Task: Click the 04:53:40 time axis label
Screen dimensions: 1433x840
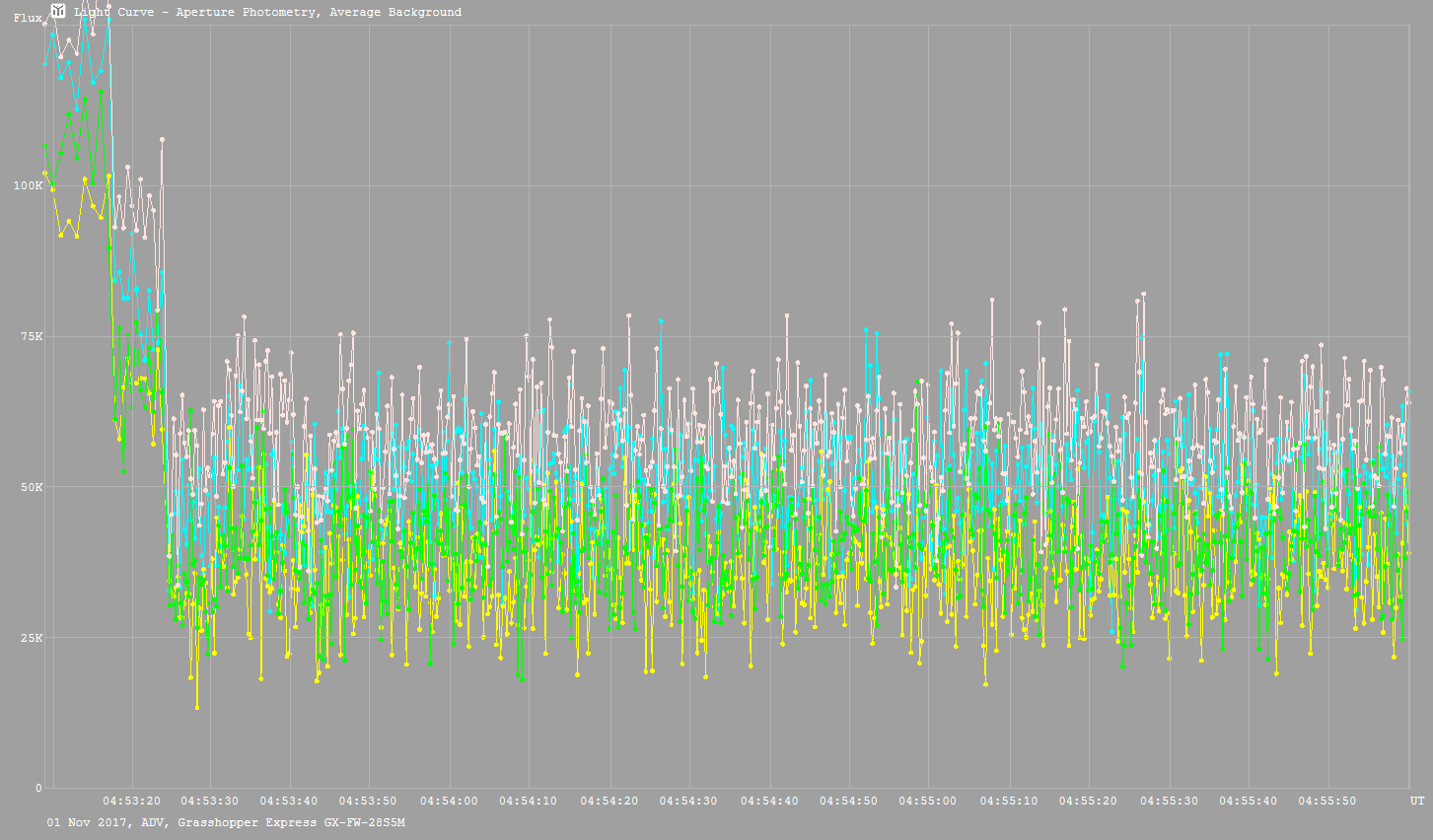Action: coord(290,802)
